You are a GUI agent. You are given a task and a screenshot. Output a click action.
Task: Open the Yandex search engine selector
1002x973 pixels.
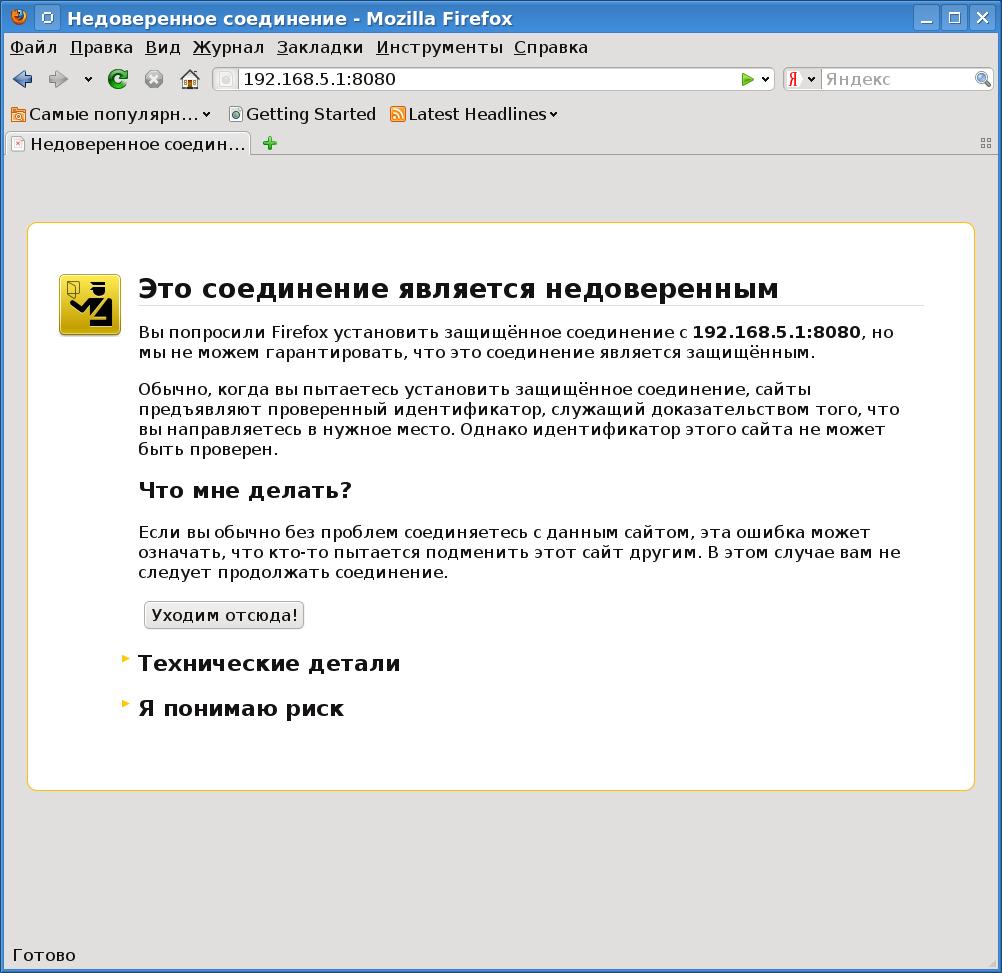point(802,79)
